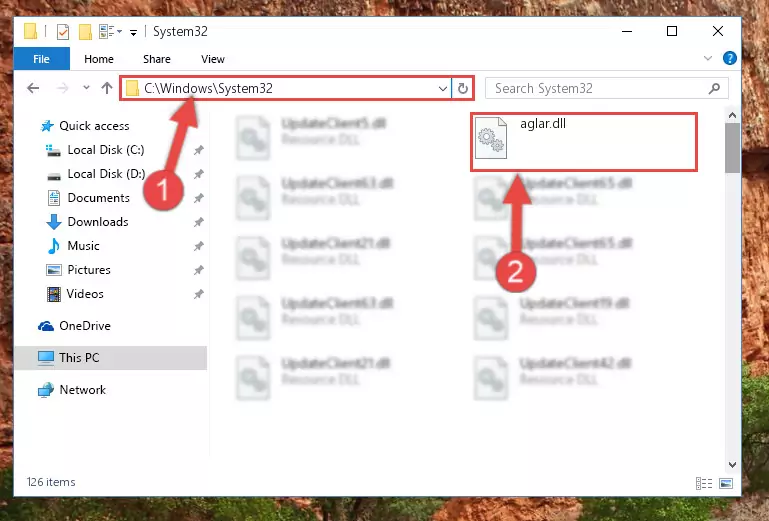The image size is (769, 521).
Task: Click the scrollbar down arrow
Action: tap(732, 465)
